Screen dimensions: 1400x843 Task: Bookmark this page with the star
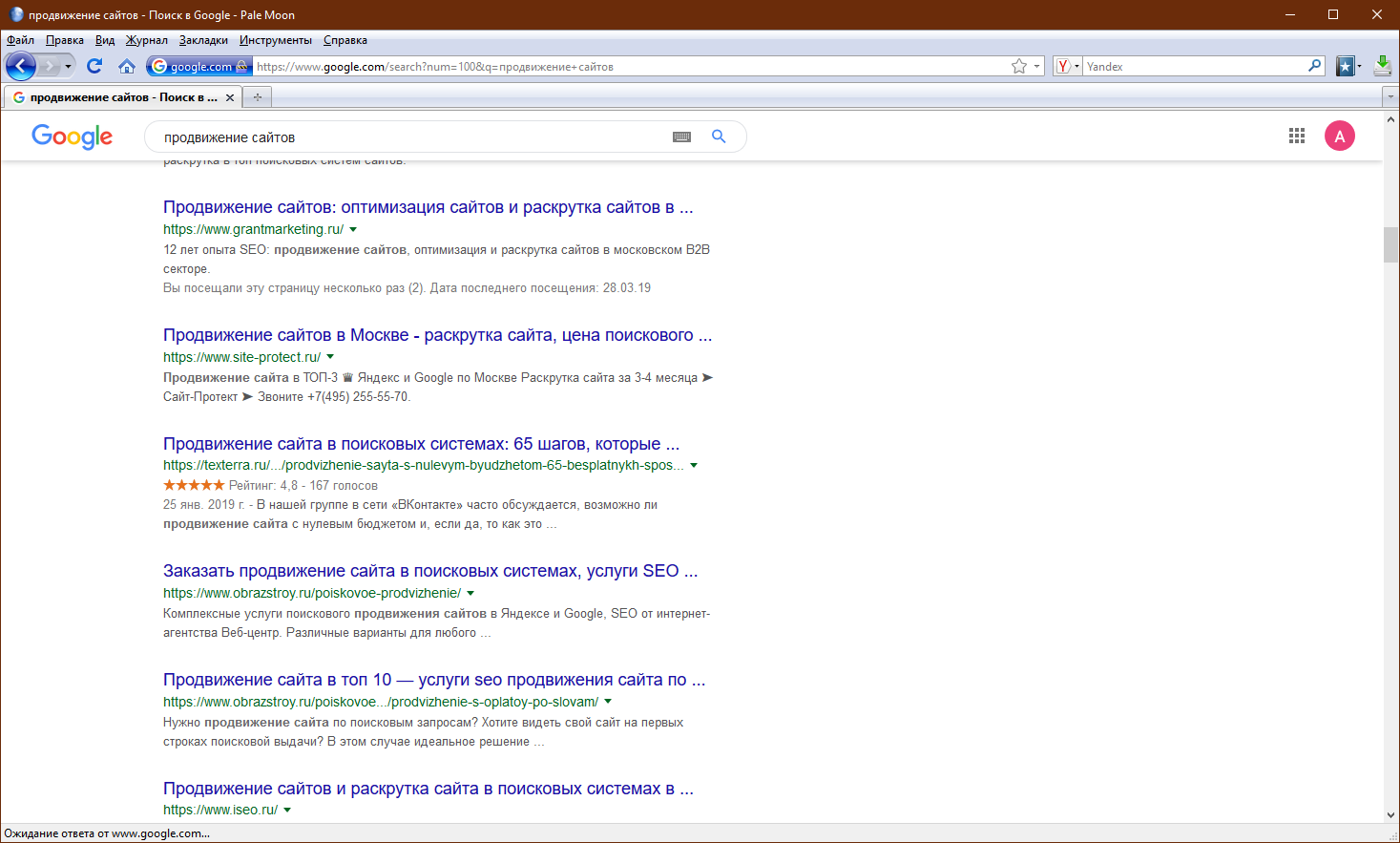1019,66
